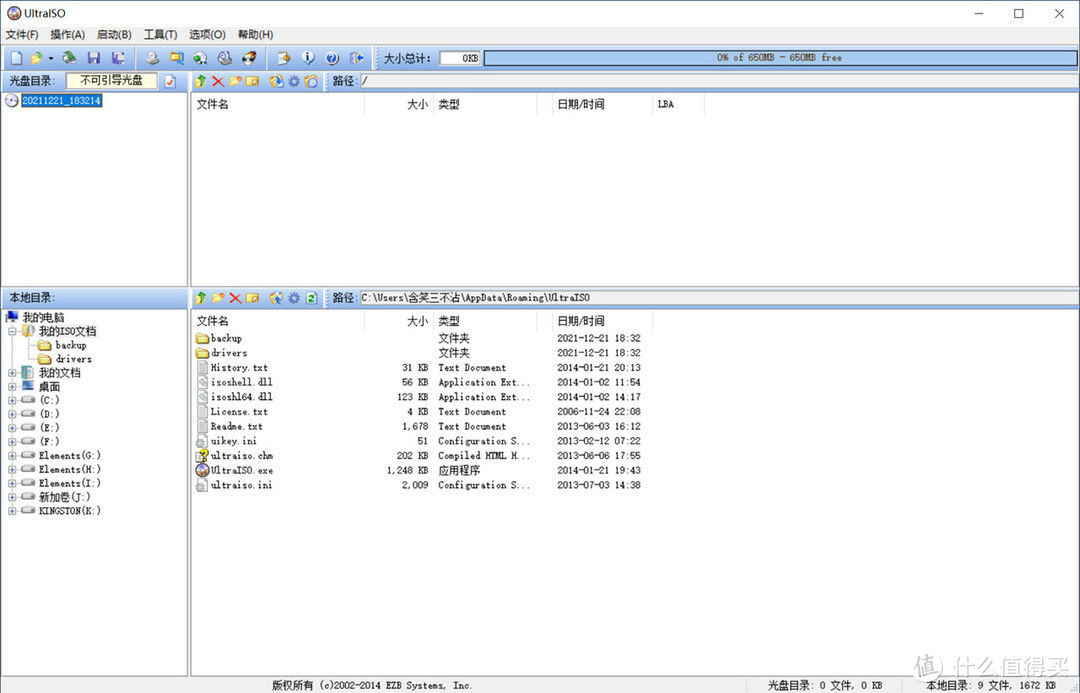Expand the KINGSTON(K:) drive node
Screen dimensions: 1080x693
click(12, 511)
